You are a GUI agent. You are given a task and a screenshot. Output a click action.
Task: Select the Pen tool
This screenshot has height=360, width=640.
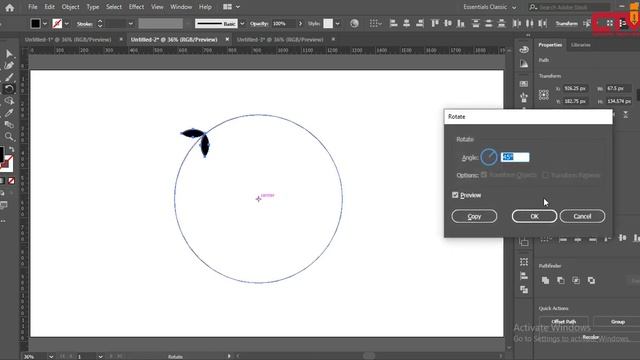pos(9,65)
